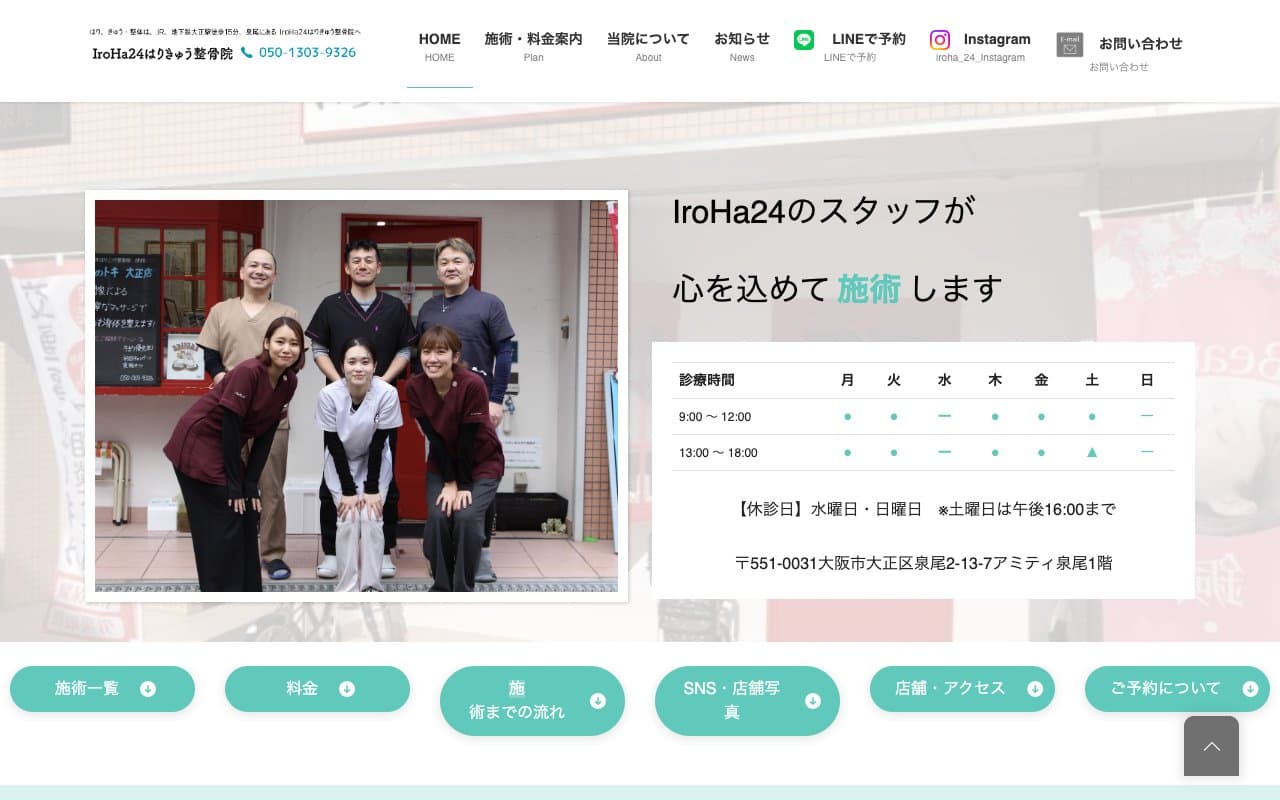Click the staff group photo
The width and height of the screenshot is (1280, 800).
point(356,394)
